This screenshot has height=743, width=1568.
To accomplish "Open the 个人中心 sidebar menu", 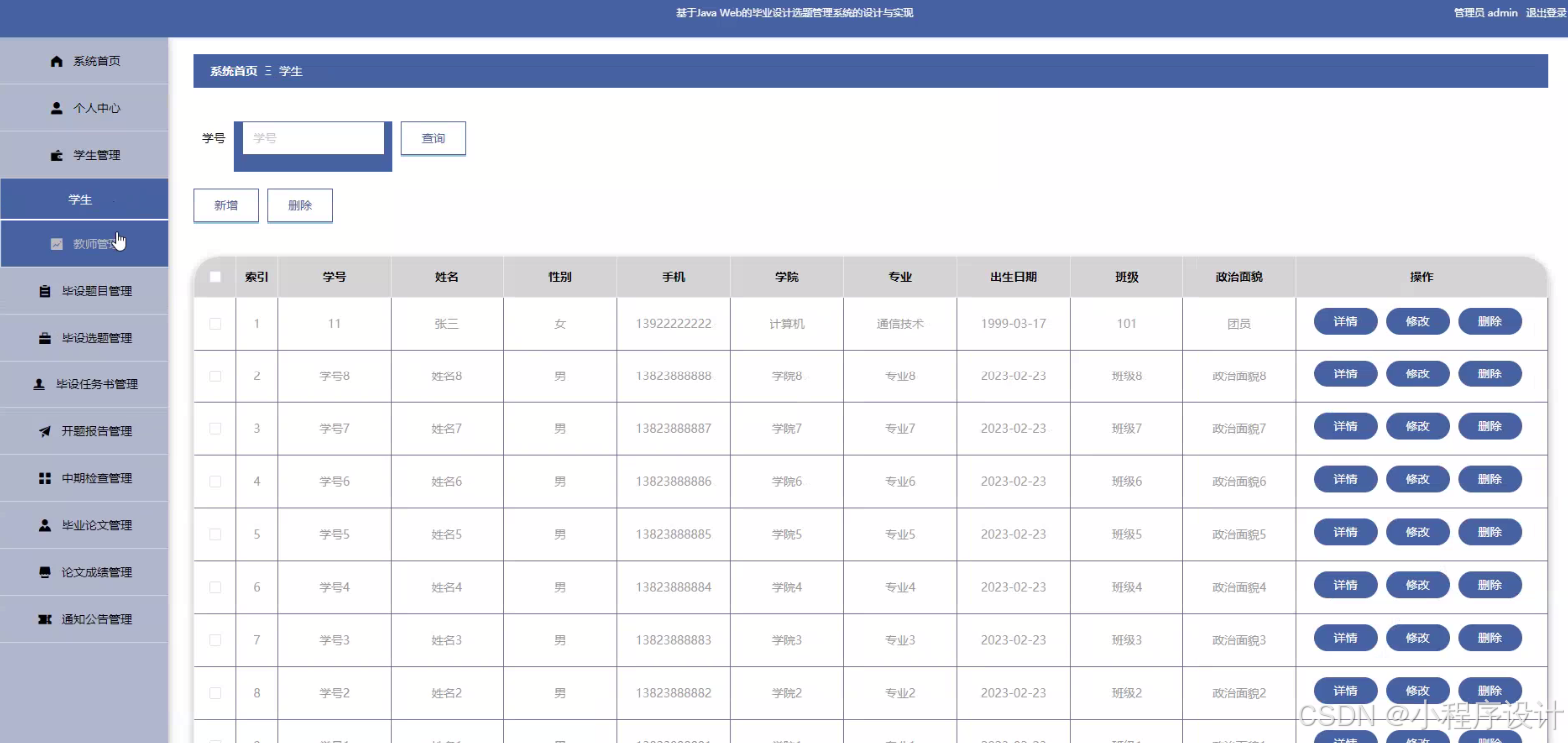I will (84, 108).
